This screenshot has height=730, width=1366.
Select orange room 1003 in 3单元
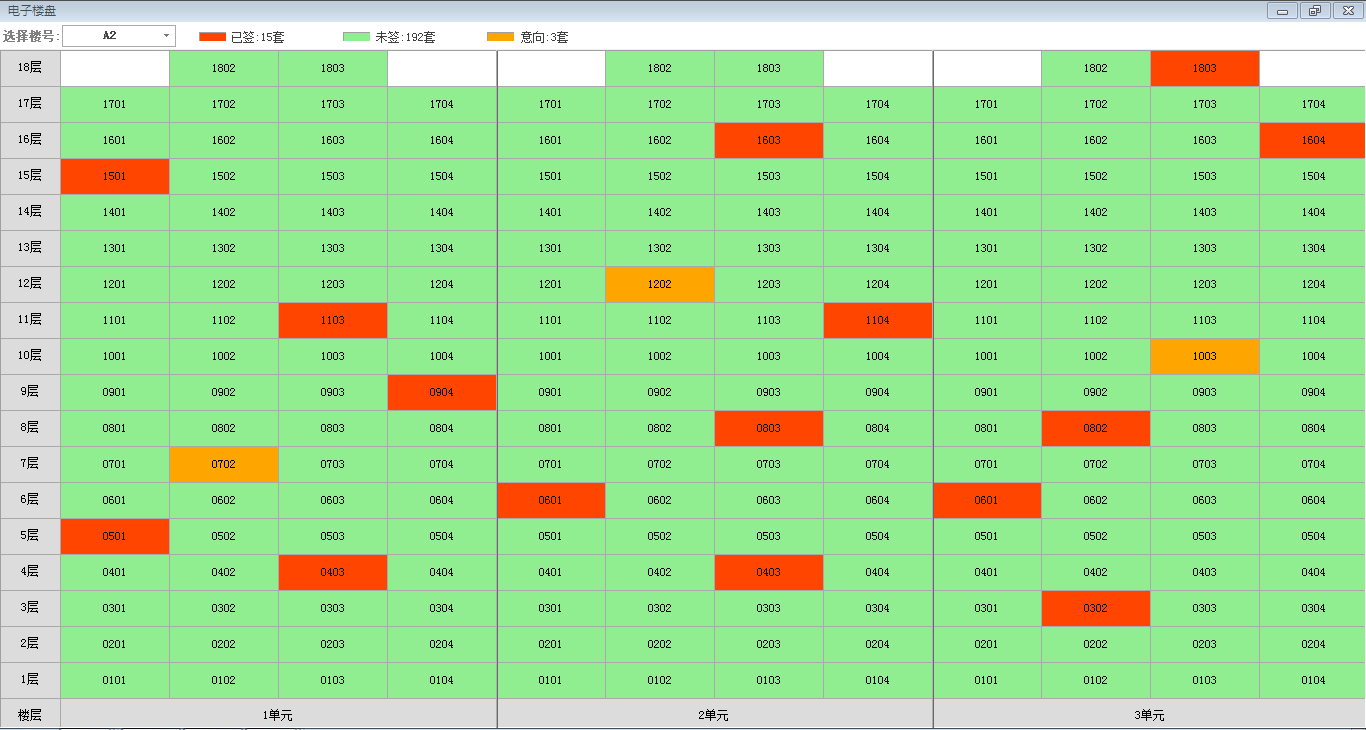tap(1204, 356)
